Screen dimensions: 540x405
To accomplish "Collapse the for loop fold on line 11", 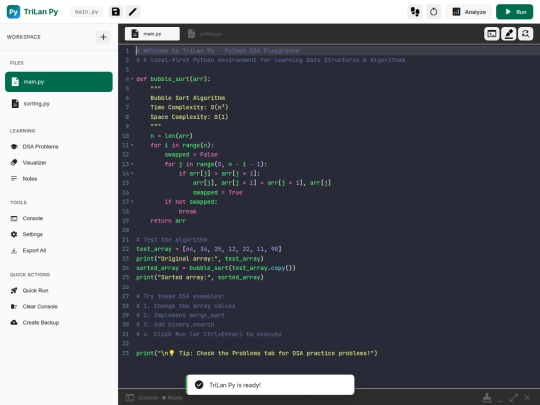I will (132, 145).
